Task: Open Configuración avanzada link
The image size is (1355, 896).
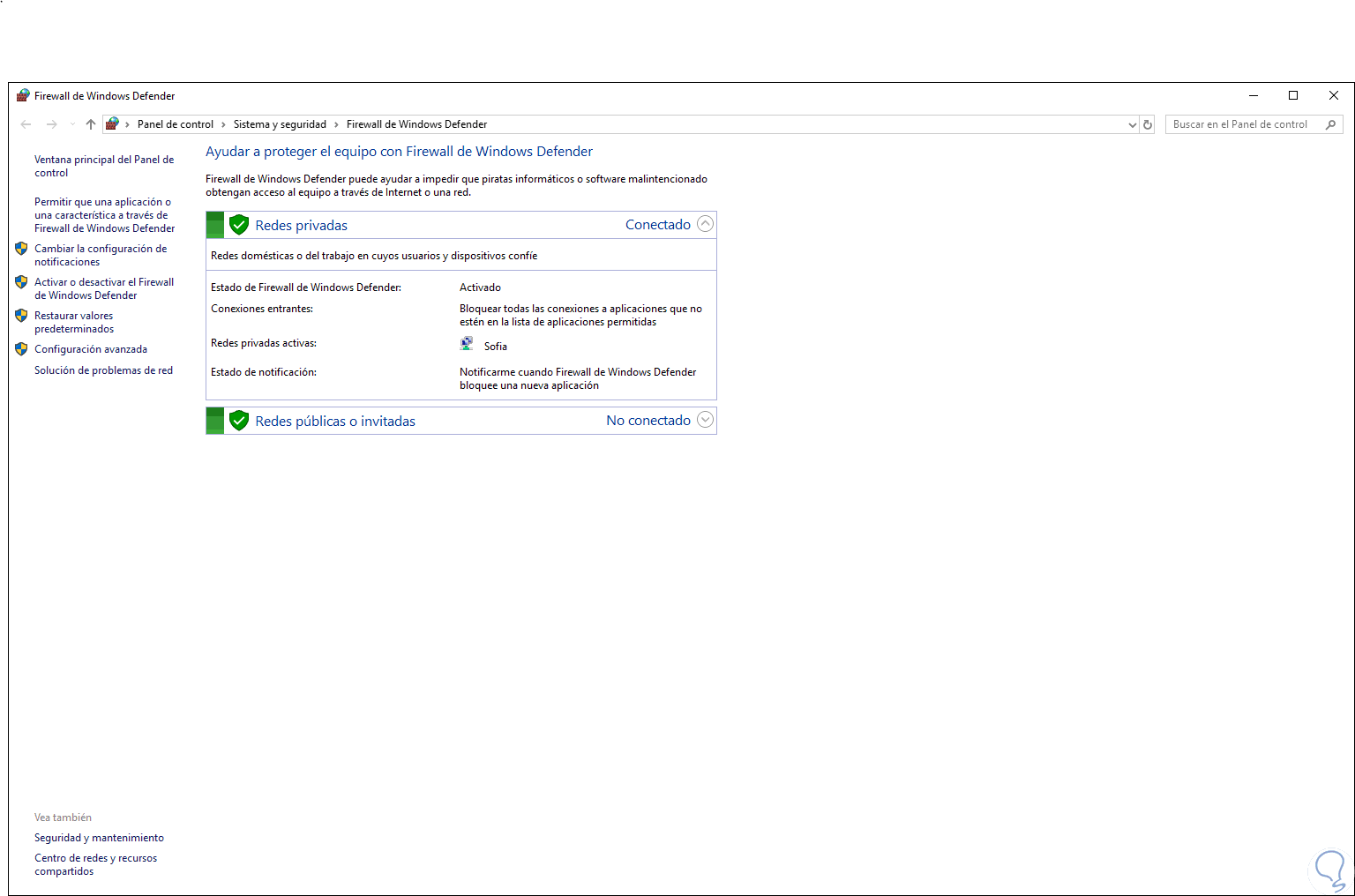Action: point(91,349)
